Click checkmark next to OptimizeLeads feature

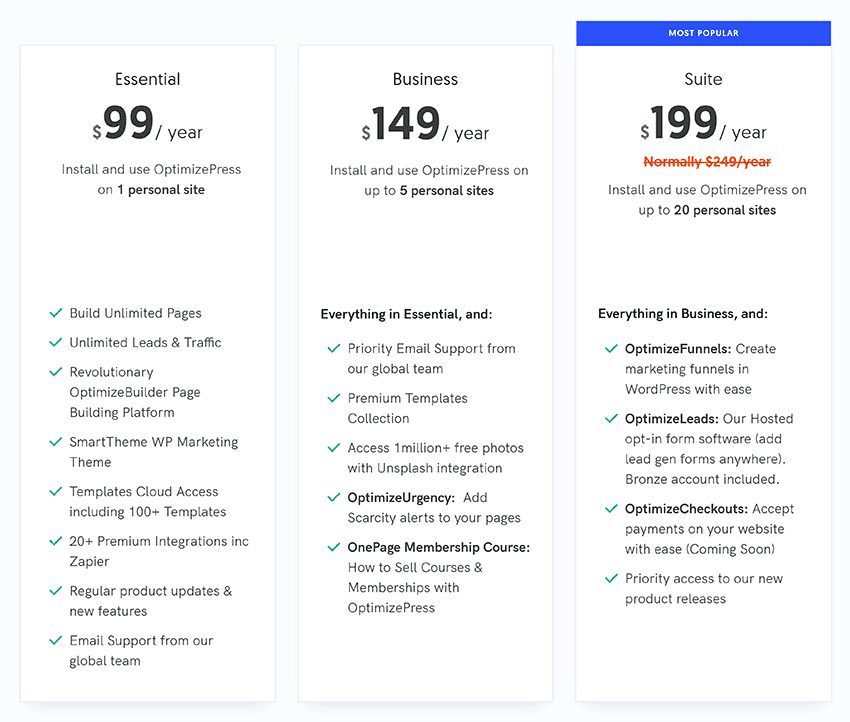pos(611,418)
